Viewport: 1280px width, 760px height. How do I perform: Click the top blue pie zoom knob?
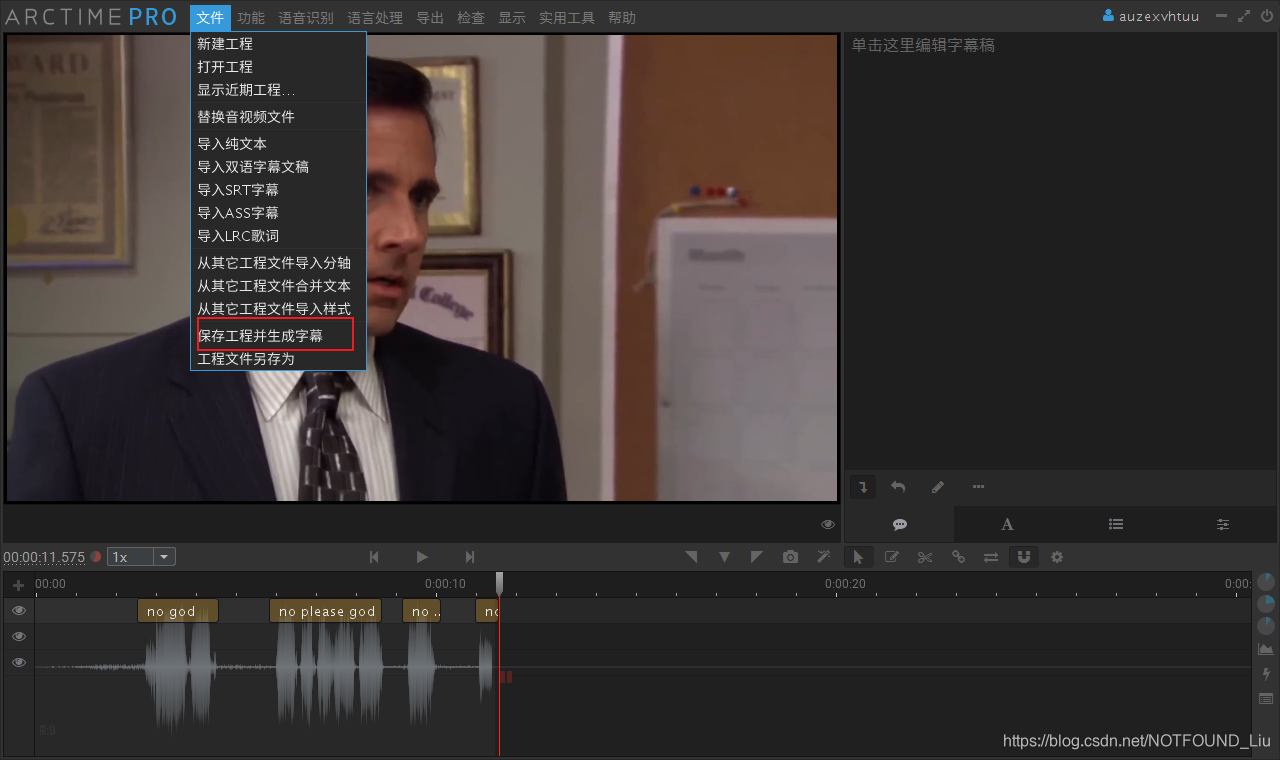[1266, 581]
